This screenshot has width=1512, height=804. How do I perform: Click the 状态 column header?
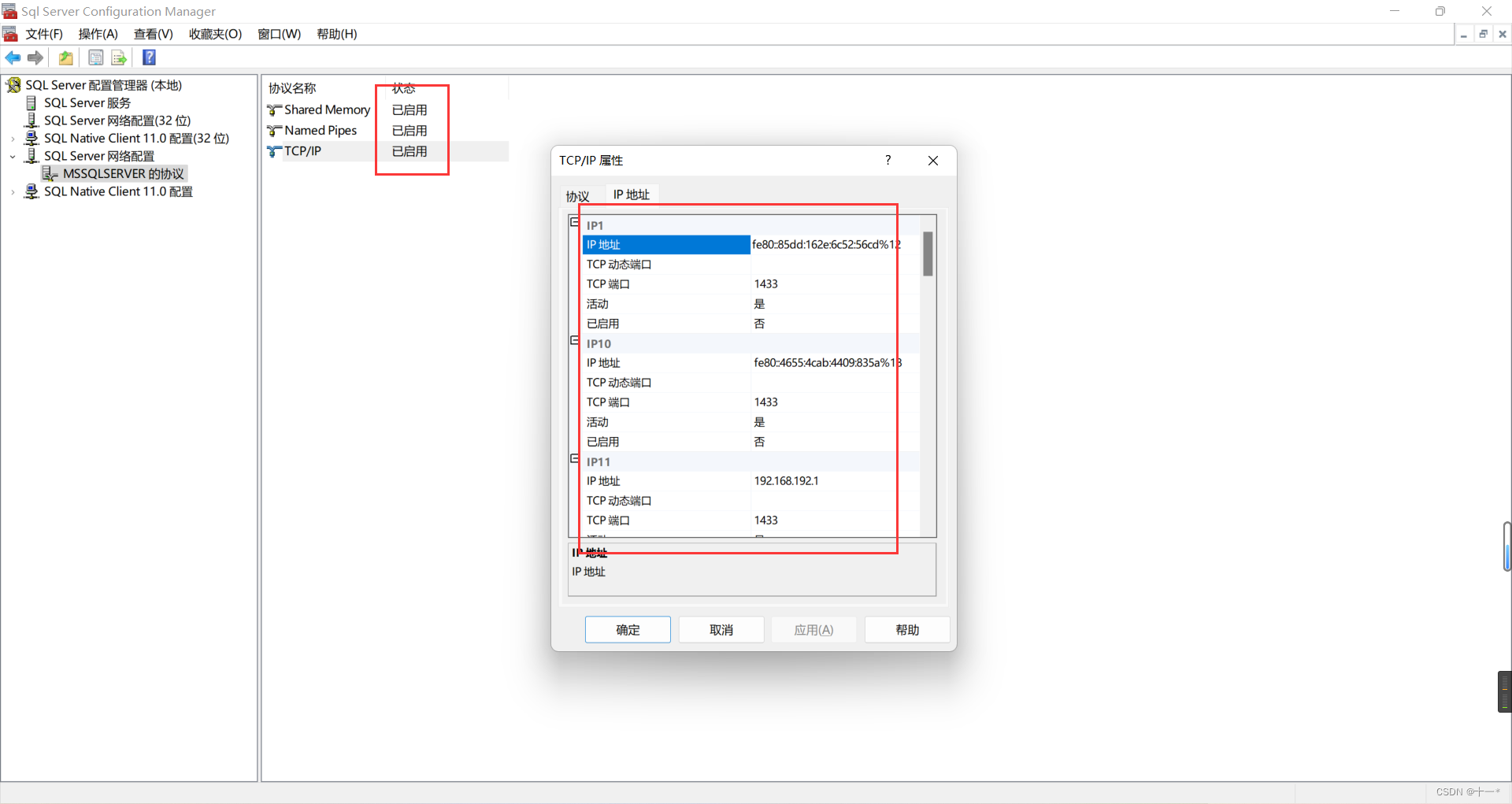pyautogui.click(x=404, y=88)
